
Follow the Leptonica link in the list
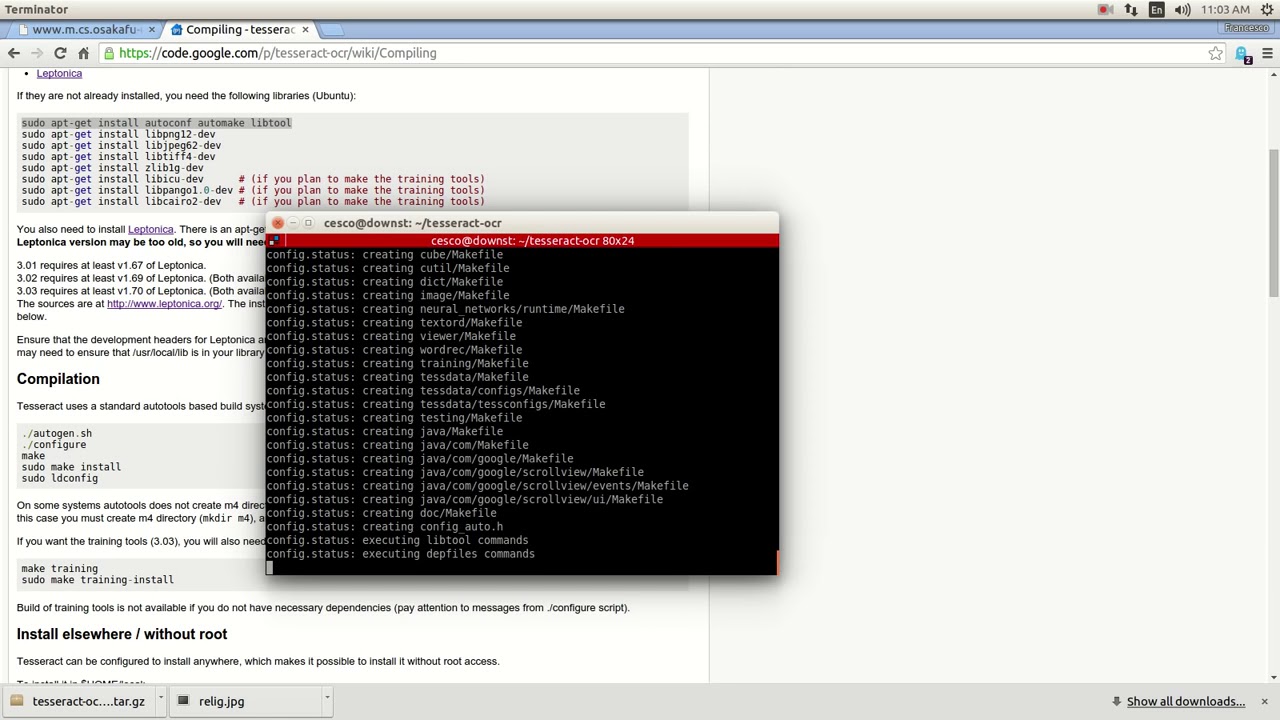click(59, 73)
